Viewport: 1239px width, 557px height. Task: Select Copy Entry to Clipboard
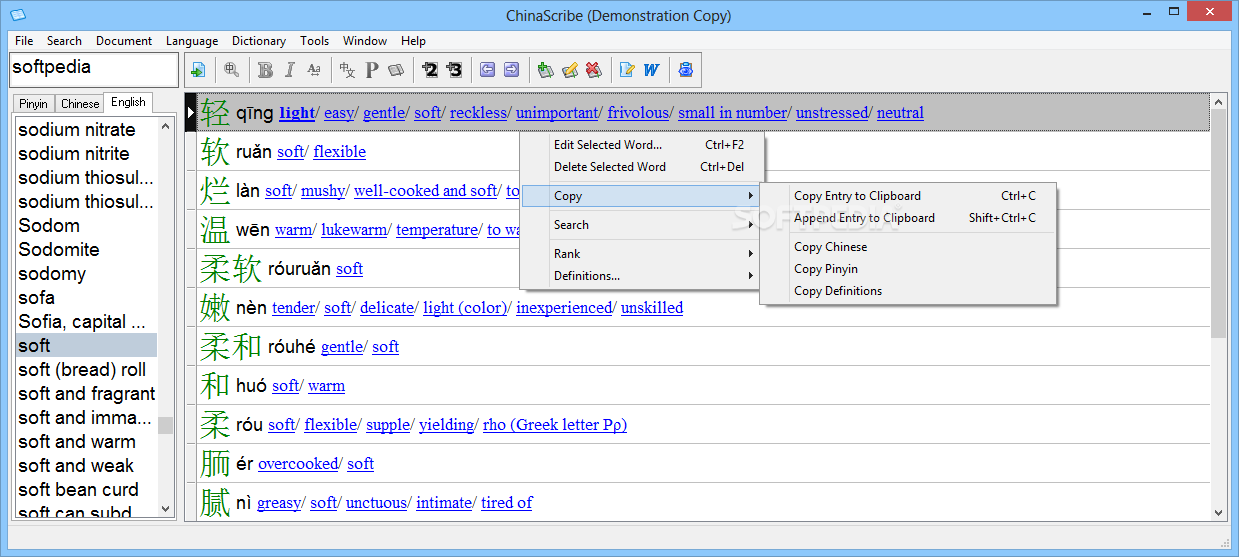click(x=908, y=196)
